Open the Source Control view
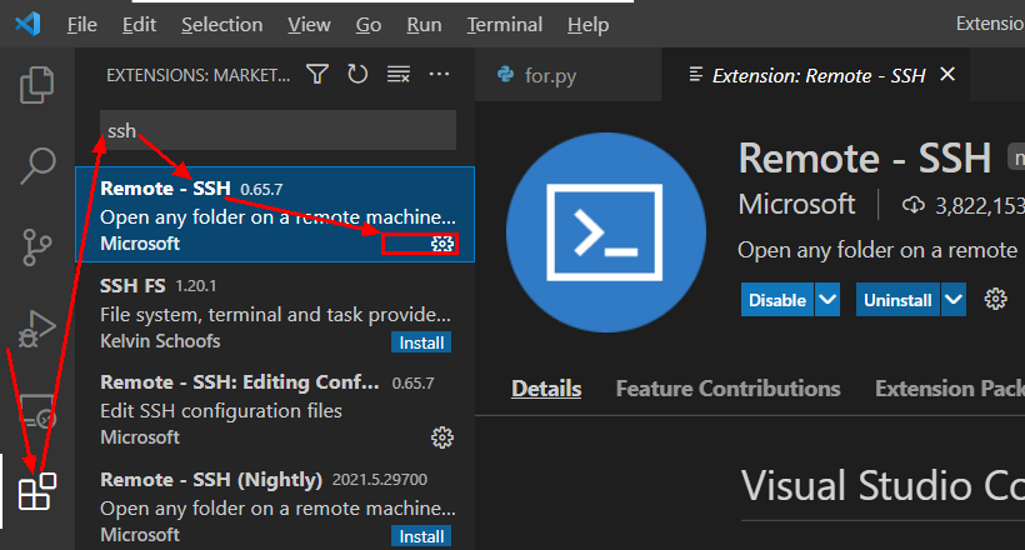This screenshot has width=1025, height=550. click(x=37, y=245)
